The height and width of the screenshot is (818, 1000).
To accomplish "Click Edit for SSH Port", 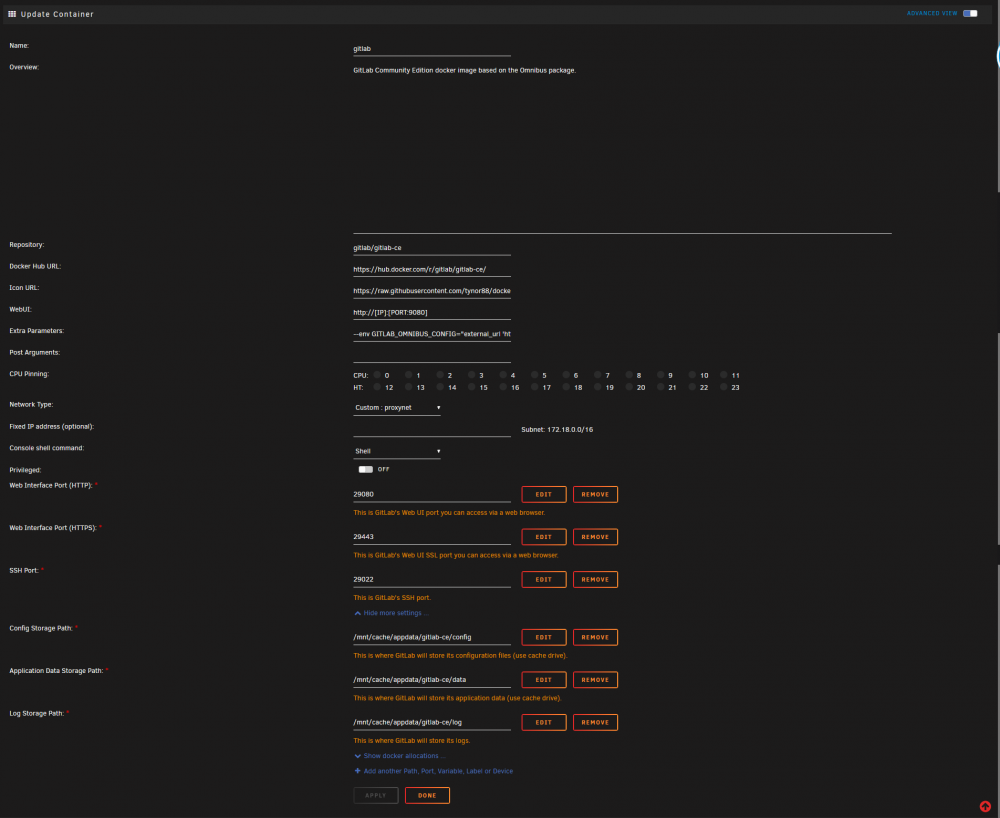I will click(x=543, y=580).
